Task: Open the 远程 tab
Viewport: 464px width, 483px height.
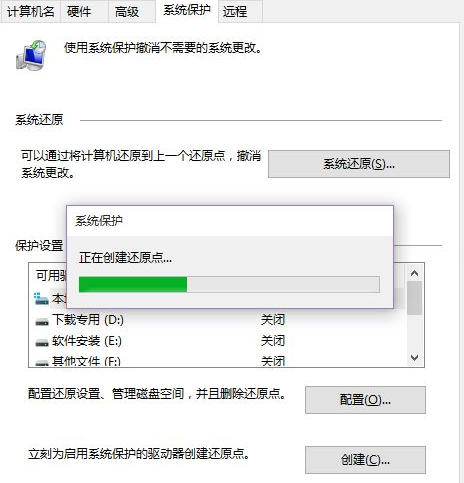Action: click(x=235, y=12)
